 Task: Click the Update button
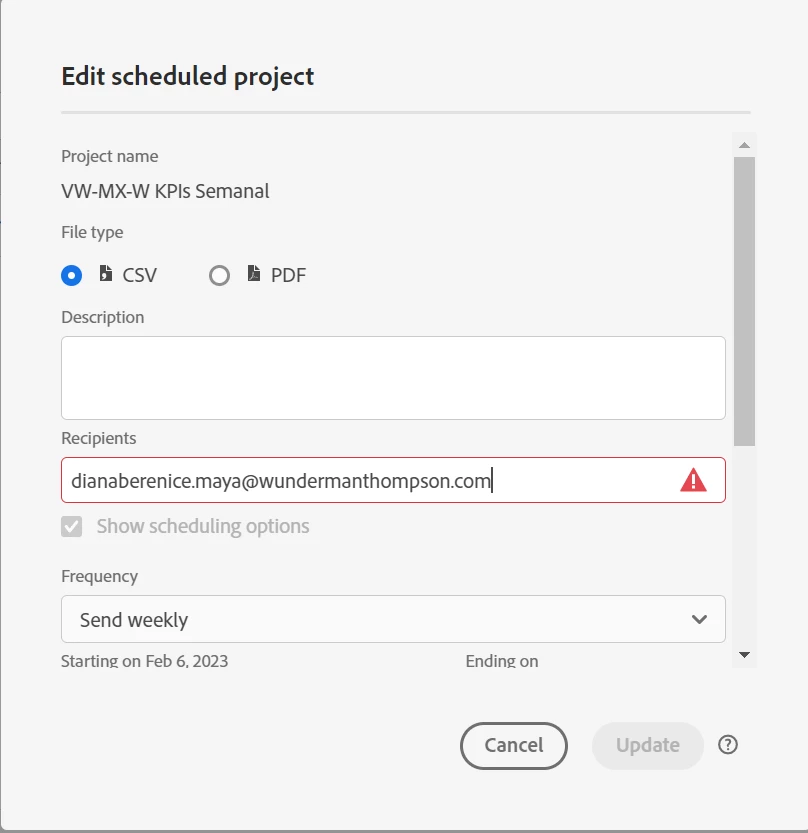(x=647, y=745)
